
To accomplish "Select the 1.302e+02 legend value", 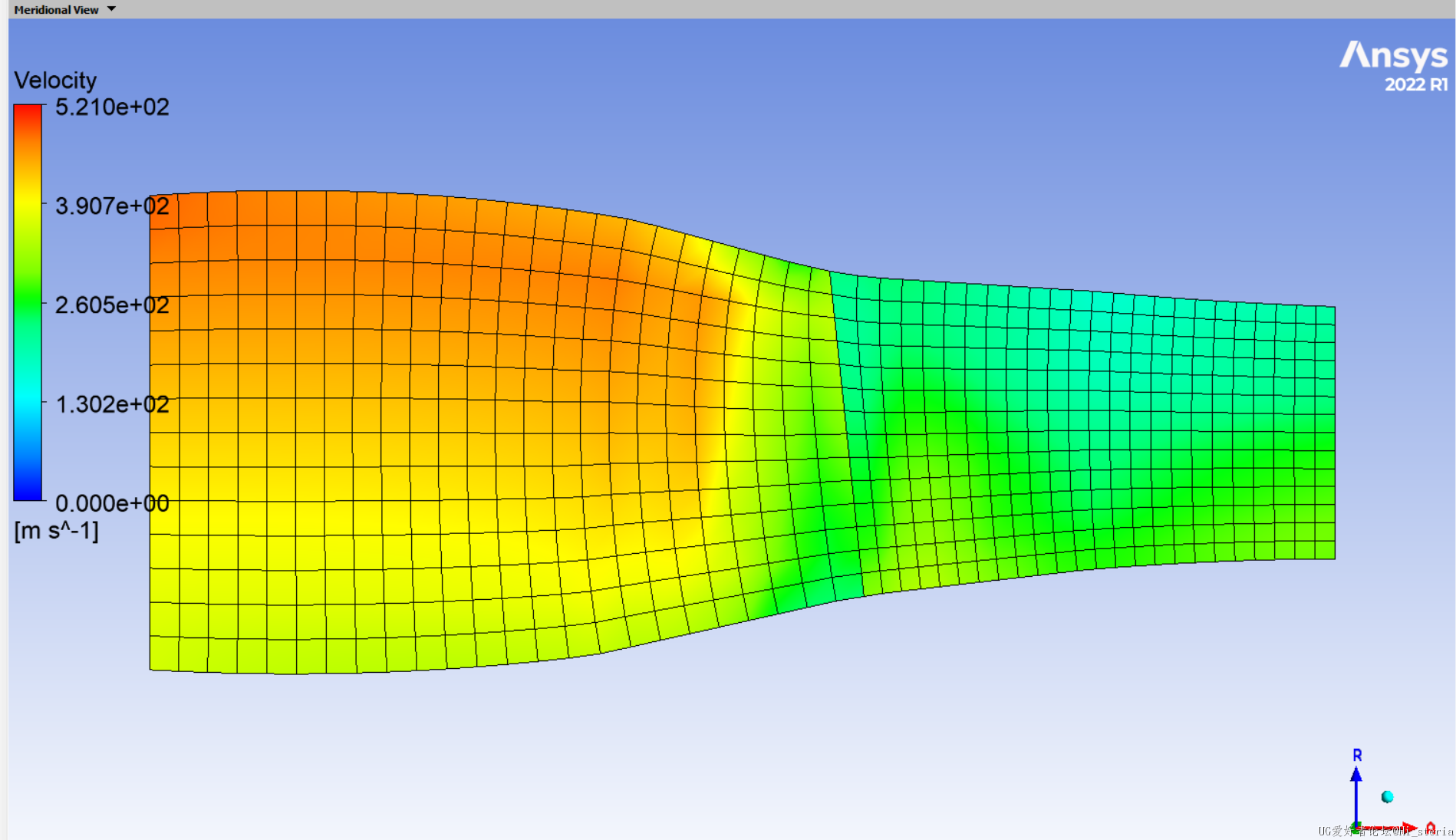I will [x=112, y=404].
